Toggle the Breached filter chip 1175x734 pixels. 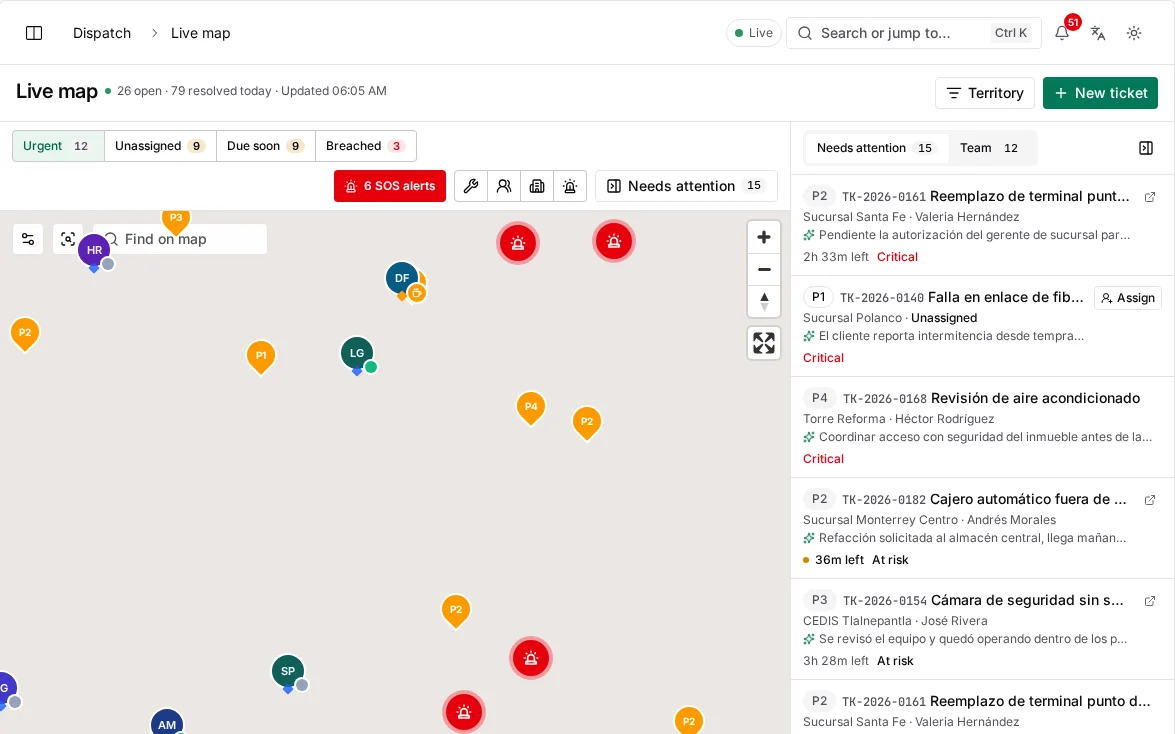click(x=366, y=146)
